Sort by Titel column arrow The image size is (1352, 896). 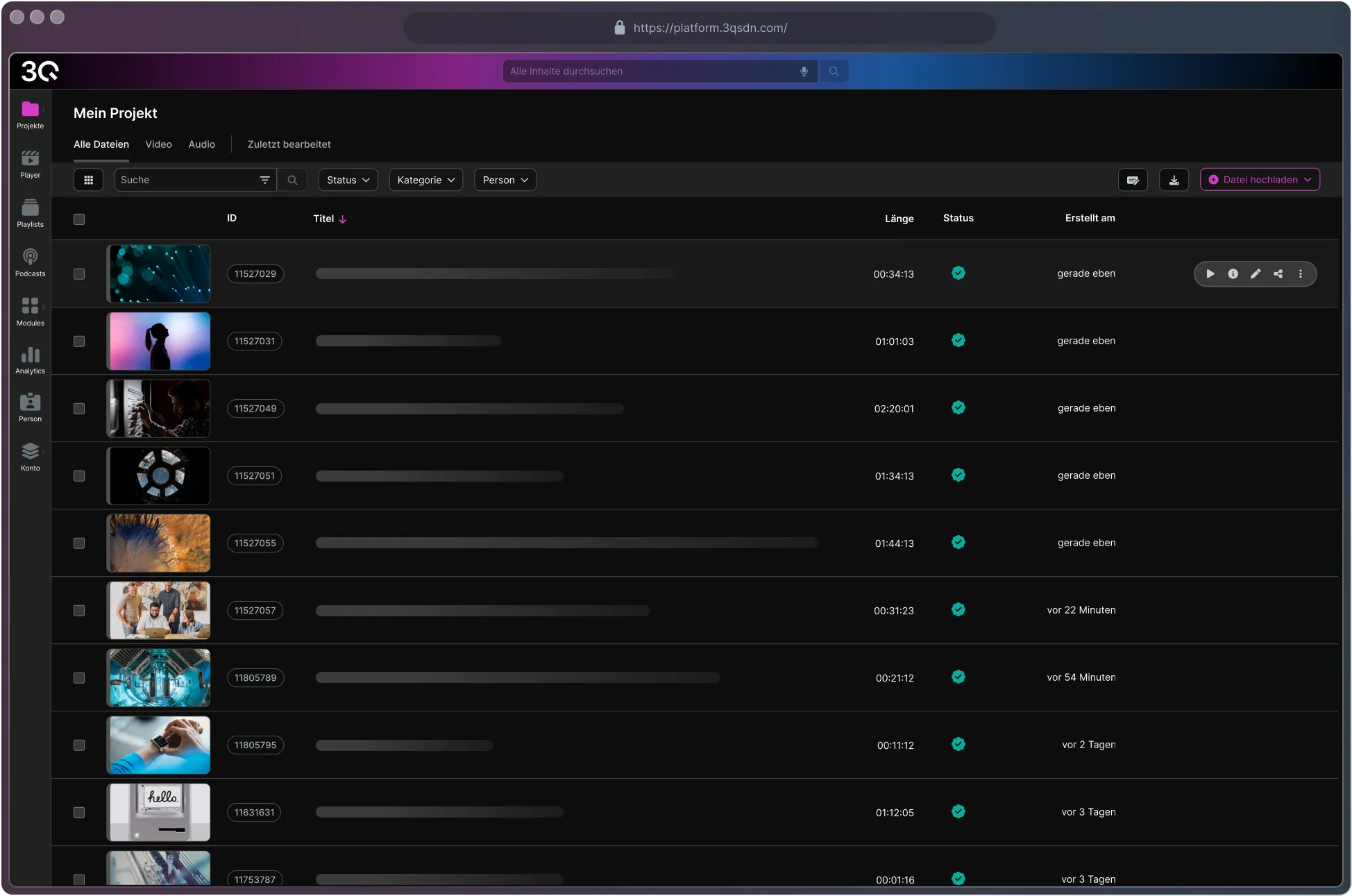(x=343, y=219)
